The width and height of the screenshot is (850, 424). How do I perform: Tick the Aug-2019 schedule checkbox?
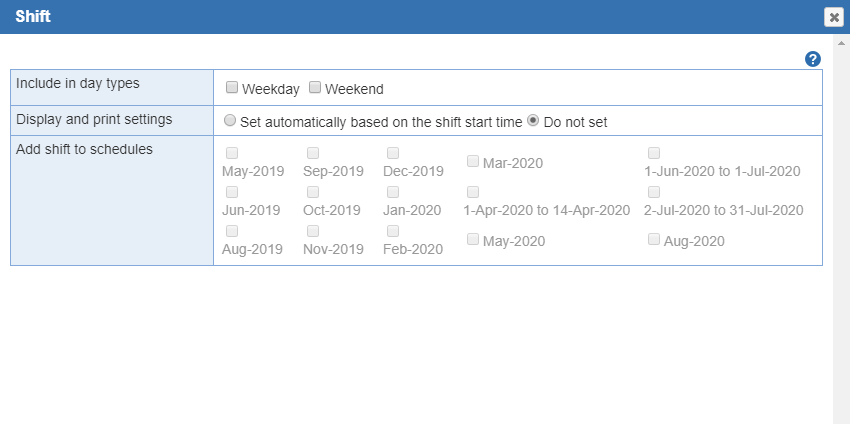(232, 231)
